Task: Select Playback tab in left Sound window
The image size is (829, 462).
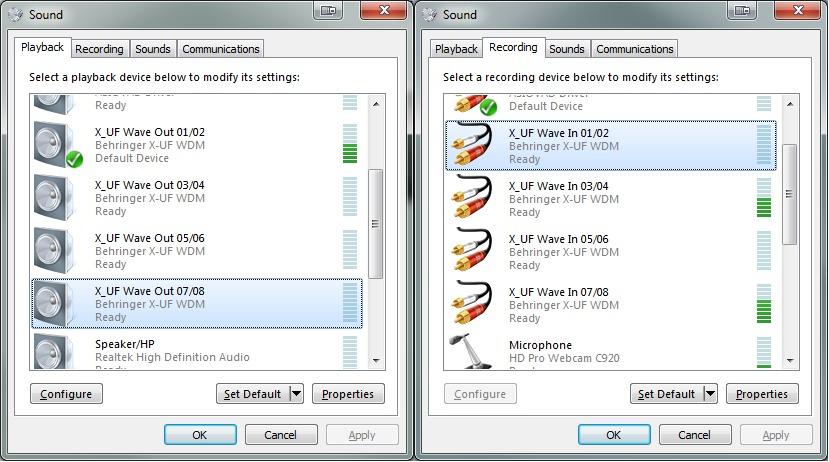Action: 42,48
